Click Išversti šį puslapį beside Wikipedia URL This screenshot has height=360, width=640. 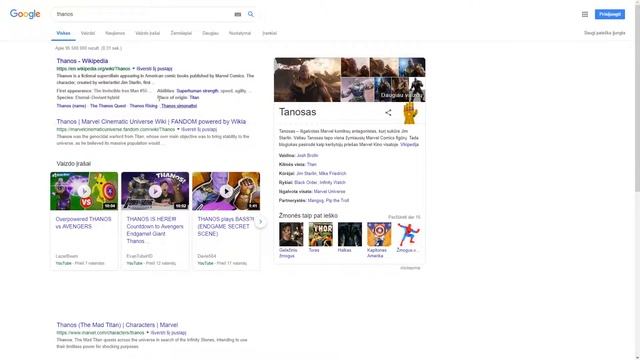[x=154, y=69]
